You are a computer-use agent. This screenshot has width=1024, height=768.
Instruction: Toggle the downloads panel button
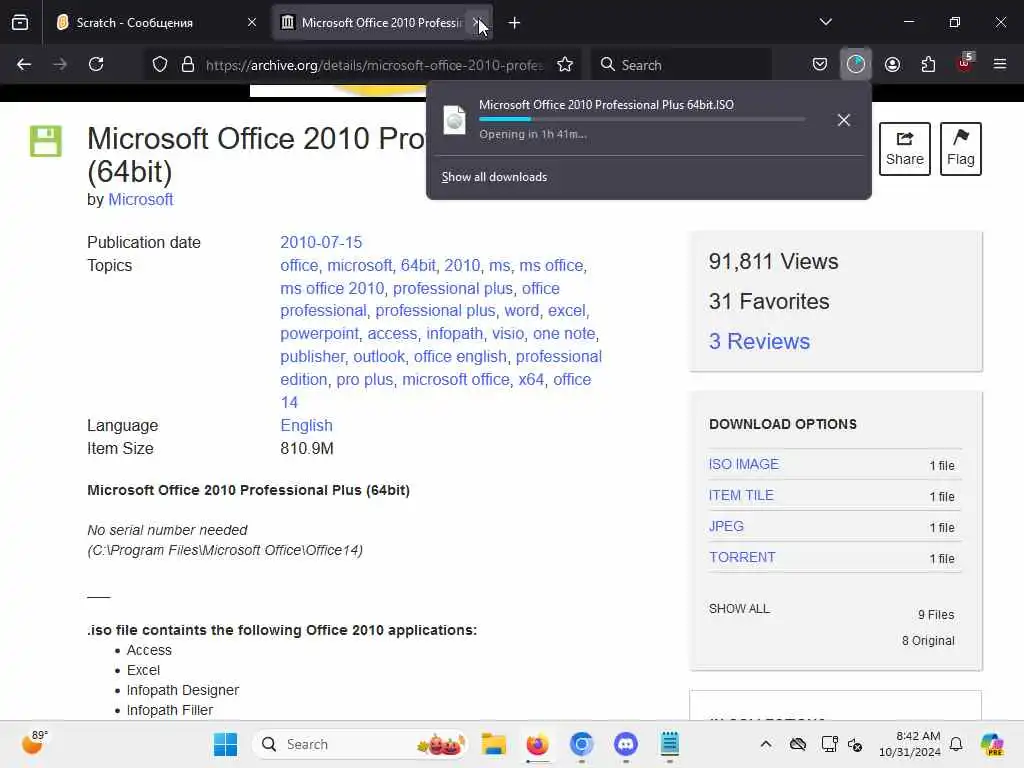(856, 65)
